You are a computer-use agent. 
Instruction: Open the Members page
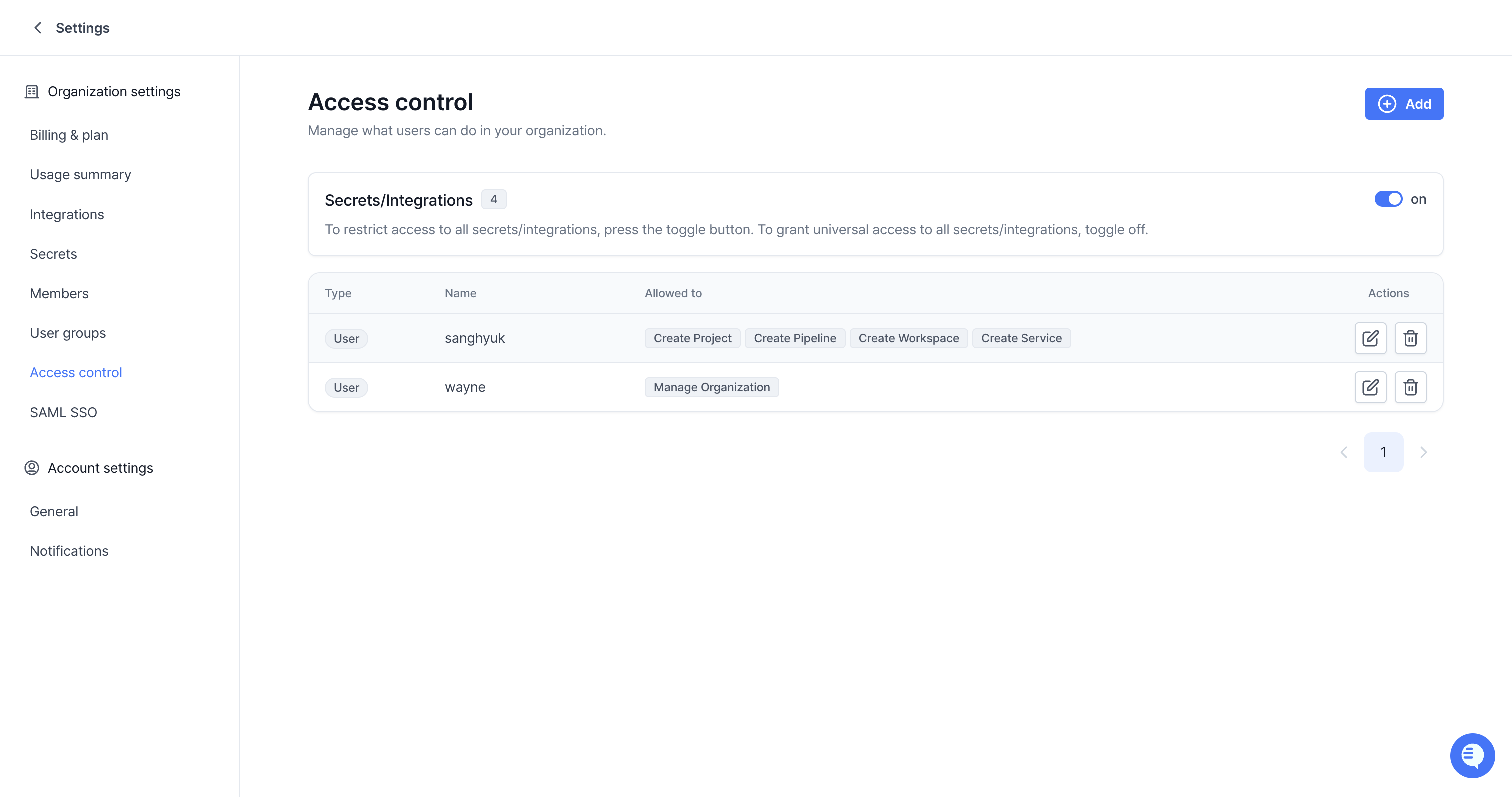[x=59, y=294]
